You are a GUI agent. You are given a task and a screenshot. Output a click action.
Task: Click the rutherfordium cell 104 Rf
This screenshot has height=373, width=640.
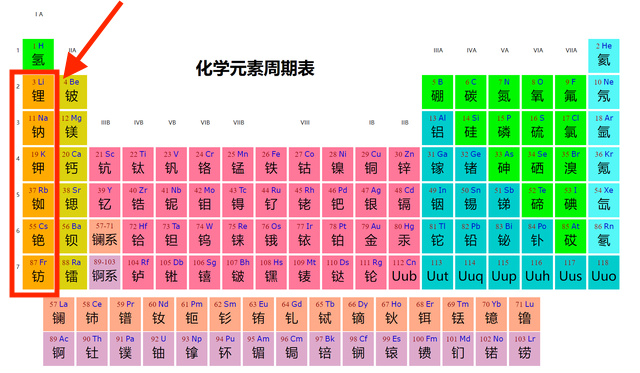tap(138, 273)
